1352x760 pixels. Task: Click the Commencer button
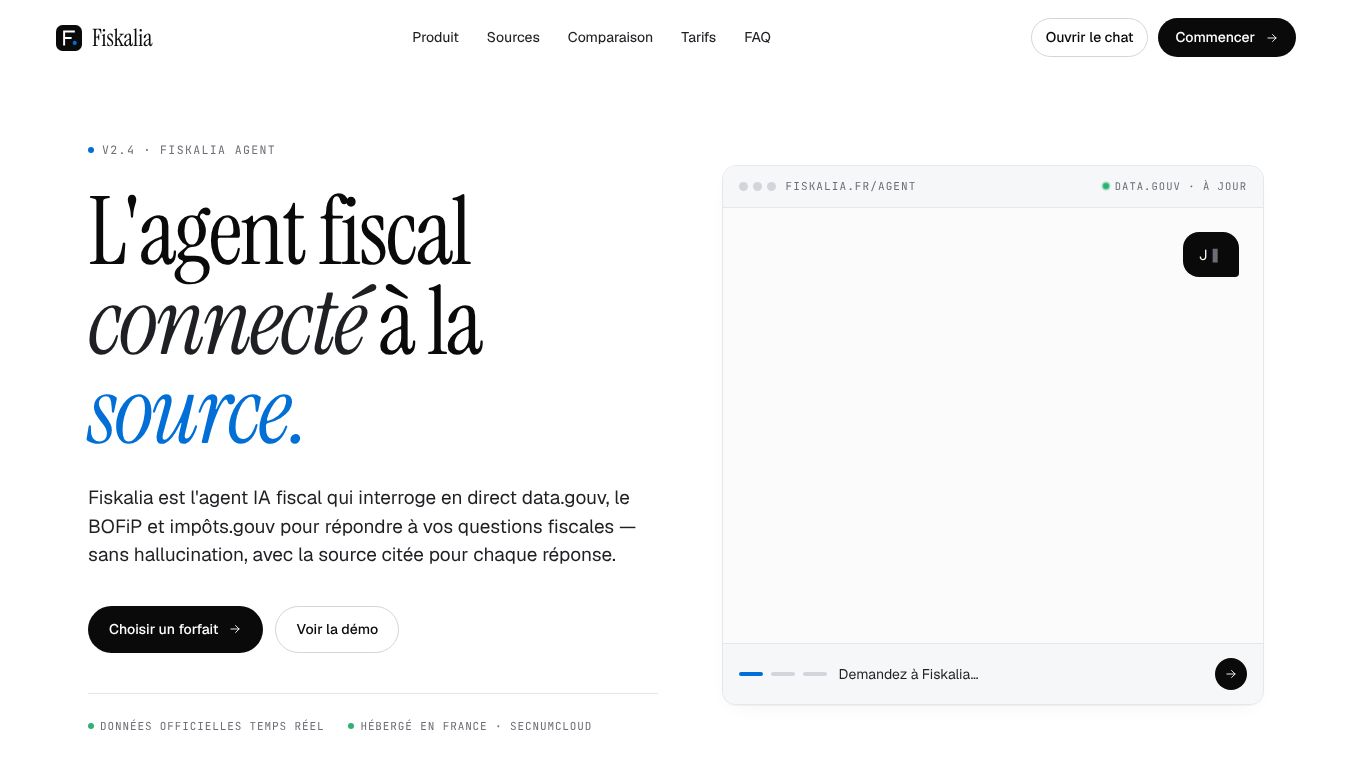1226,37
